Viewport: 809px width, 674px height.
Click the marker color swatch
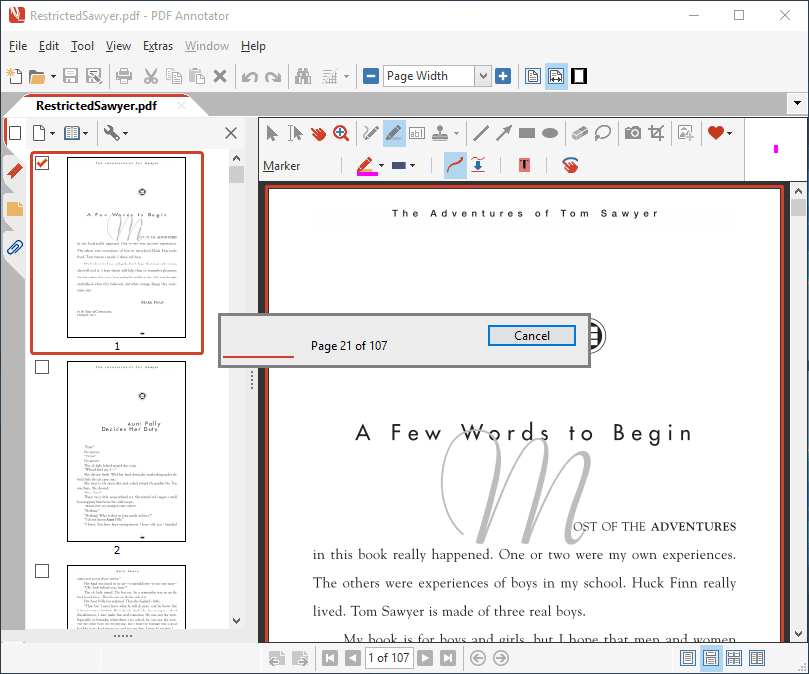coord(366,166)
